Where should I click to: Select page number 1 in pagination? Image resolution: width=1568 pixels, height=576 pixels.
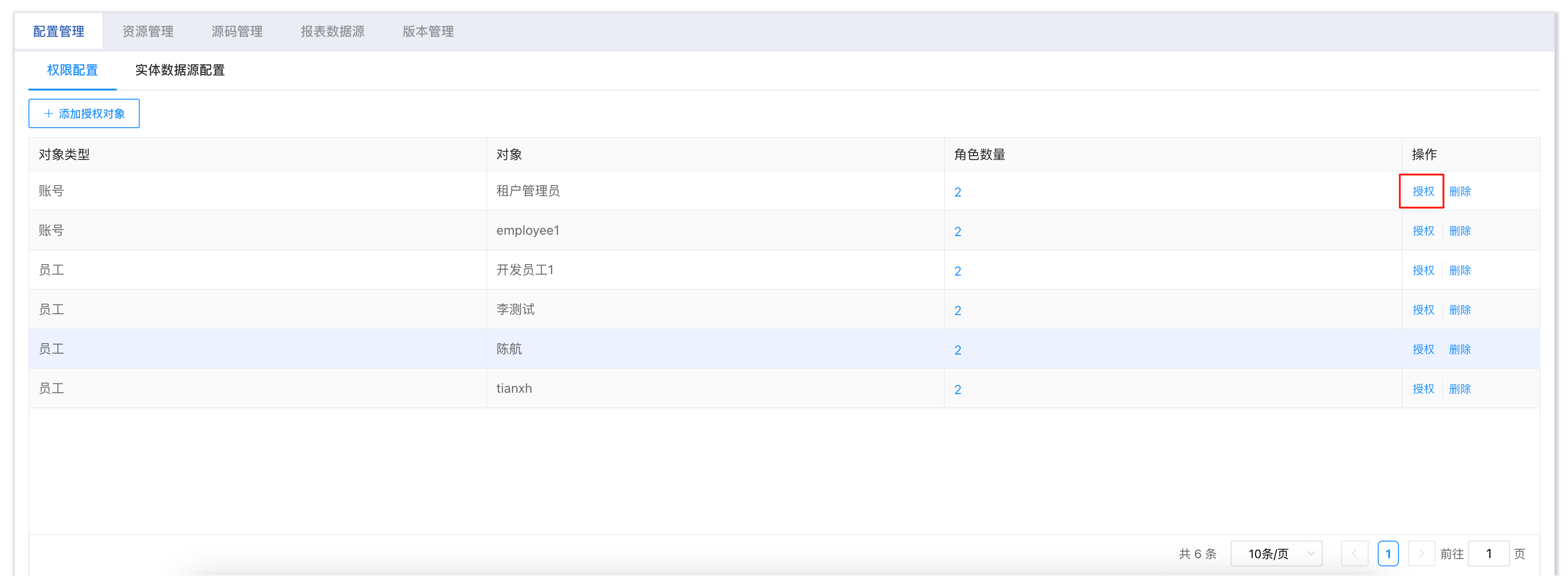(1388, 553)
